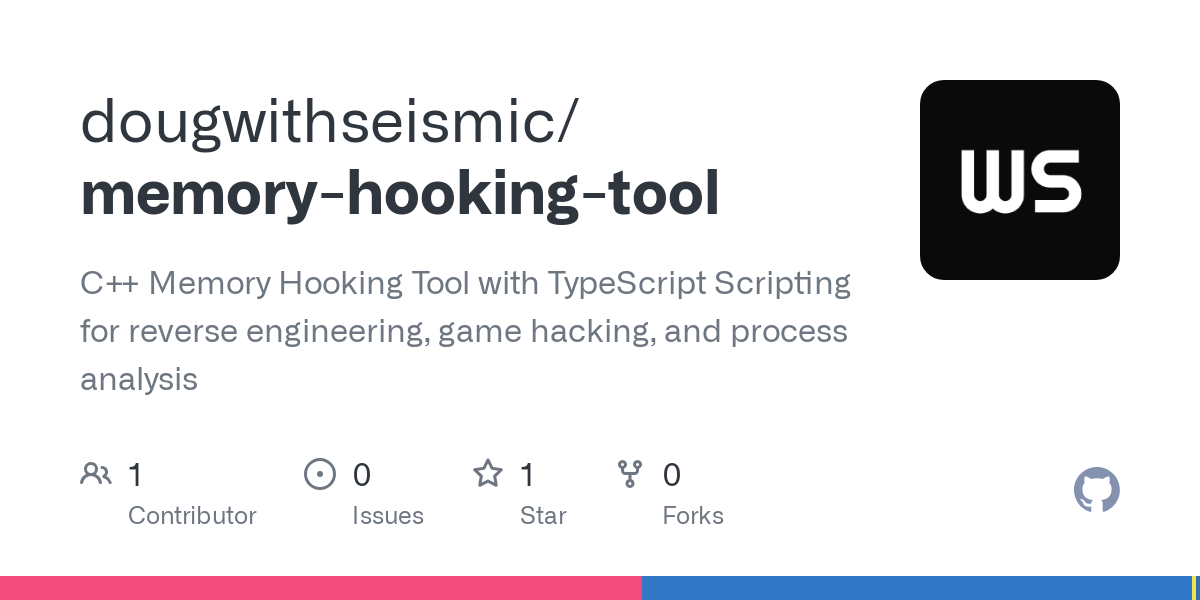Click the contributors people icon
The height and width of the screenshot is (600, 1200).
click(x=96, y=474)
